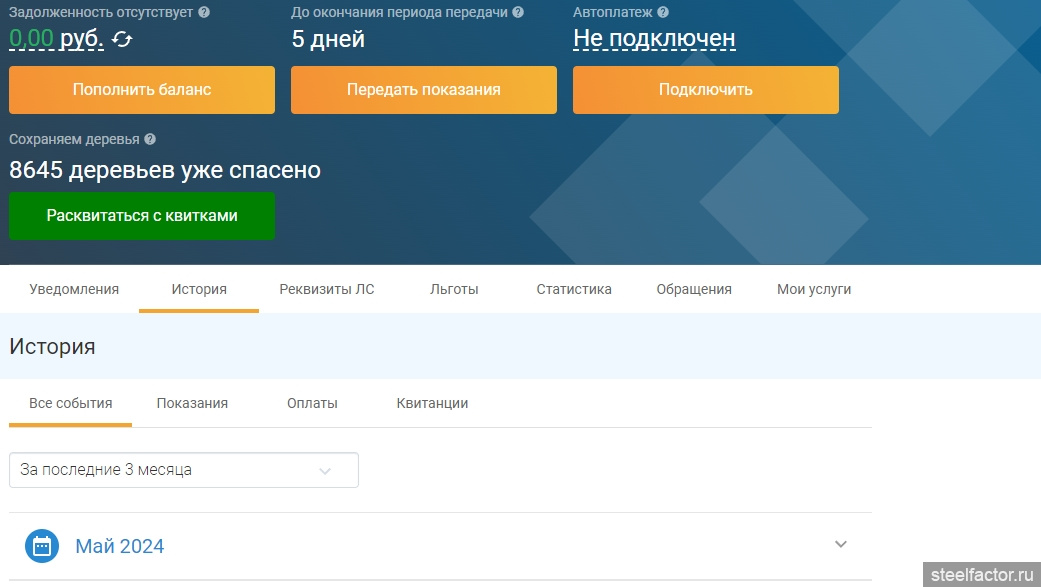This screenshot has width=1041, height=587.
Task: Go to the 'Статистика' tab
Action: [573, 289]
